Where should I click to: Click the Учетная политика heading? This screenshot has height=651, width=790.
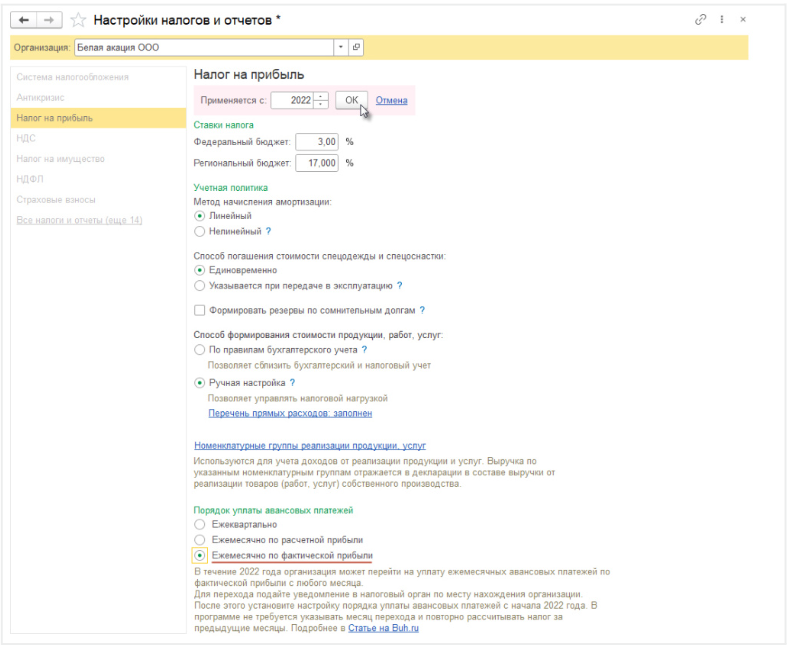(x=231, y=188)
